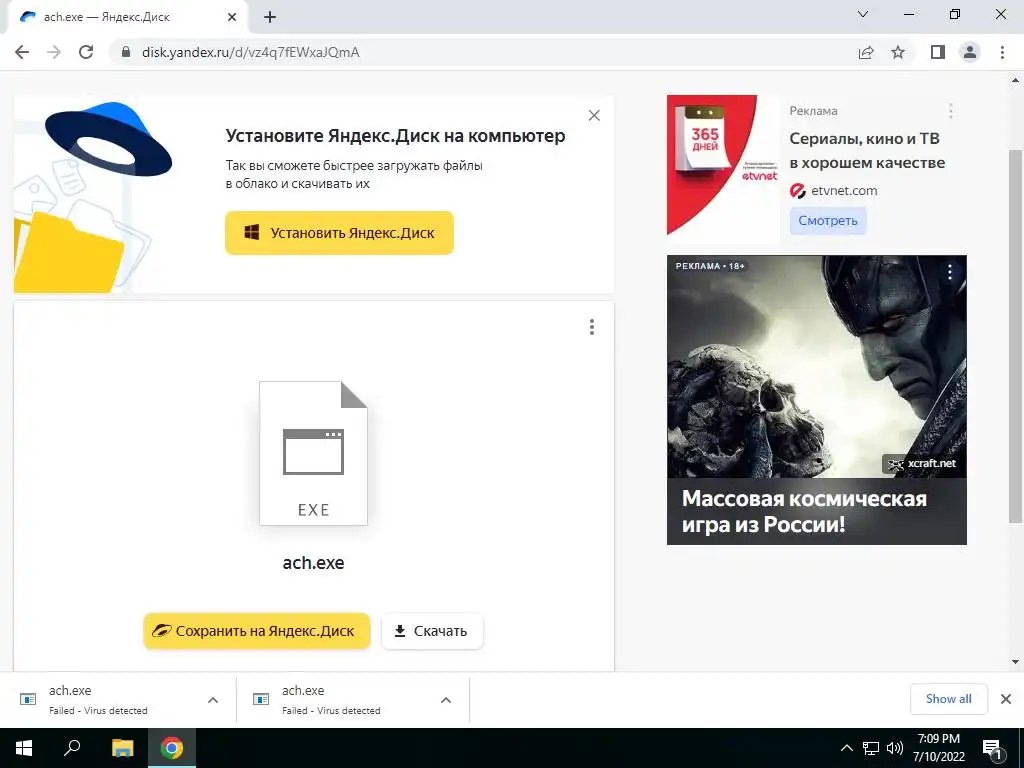Viewport: 1024px width, 768px height.
Task: Close the downloads bar
Action: 1006,699
